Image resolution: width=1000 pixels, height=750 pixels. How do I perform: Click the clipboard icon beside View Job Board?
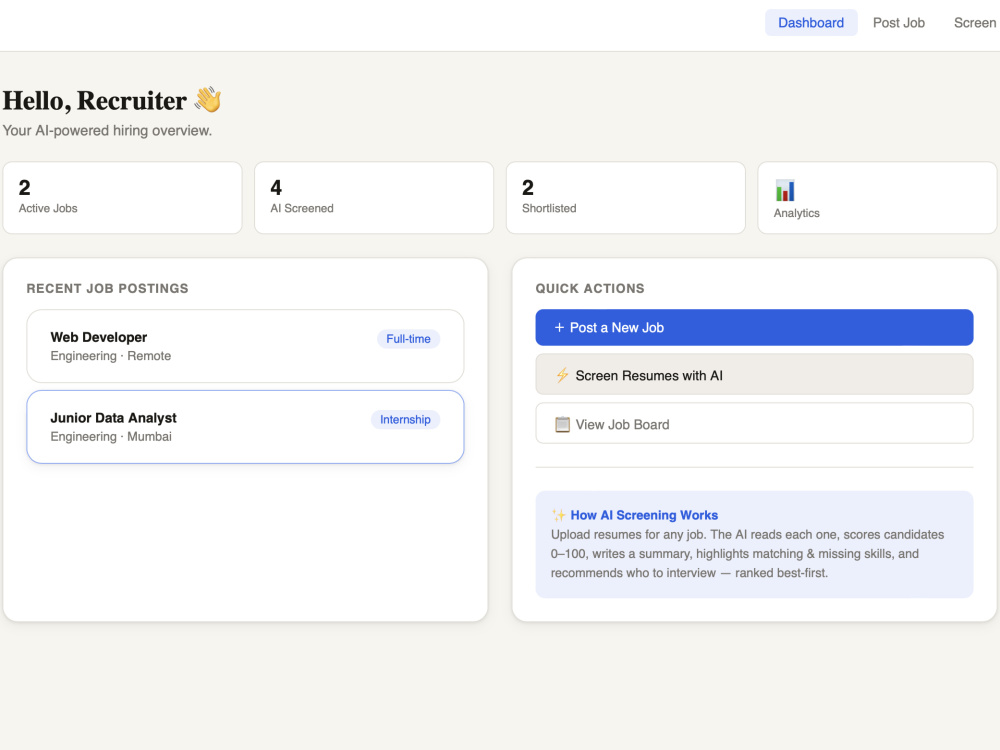(x=562, y=424)
